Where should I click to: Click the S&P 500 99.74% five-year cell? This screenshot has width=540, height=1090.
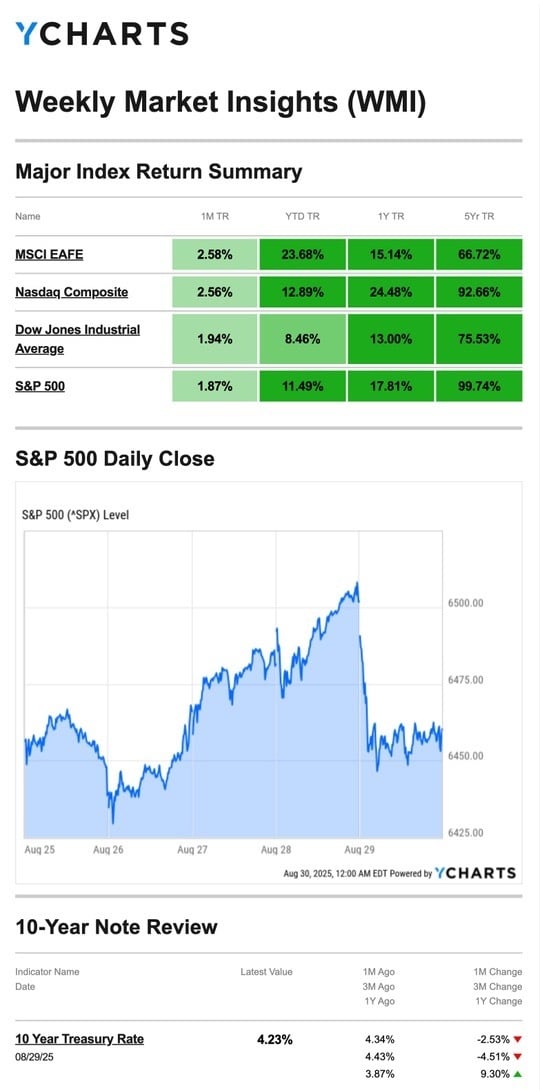(x=479, y=386)
